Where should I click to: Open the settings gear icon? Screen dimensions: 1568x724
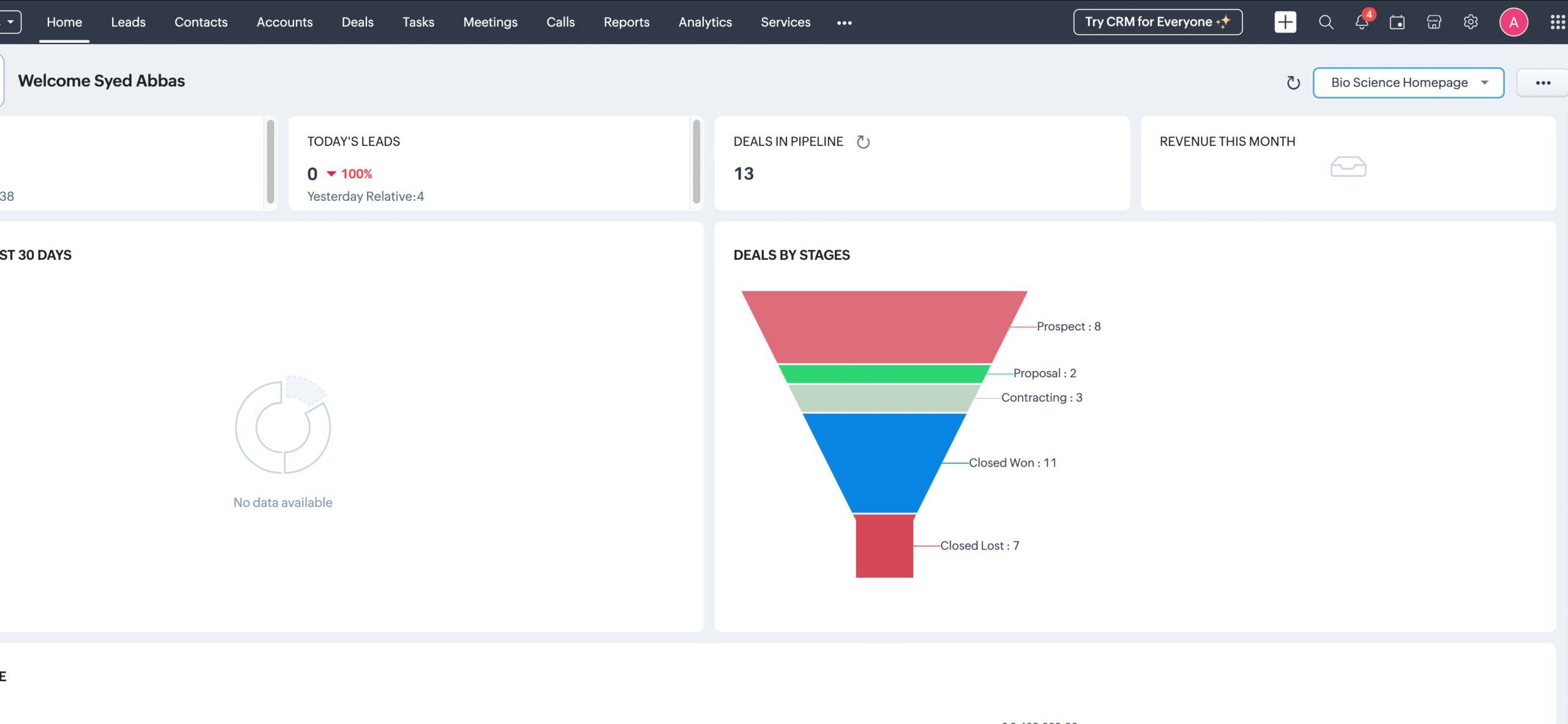tap(1471, 22)
